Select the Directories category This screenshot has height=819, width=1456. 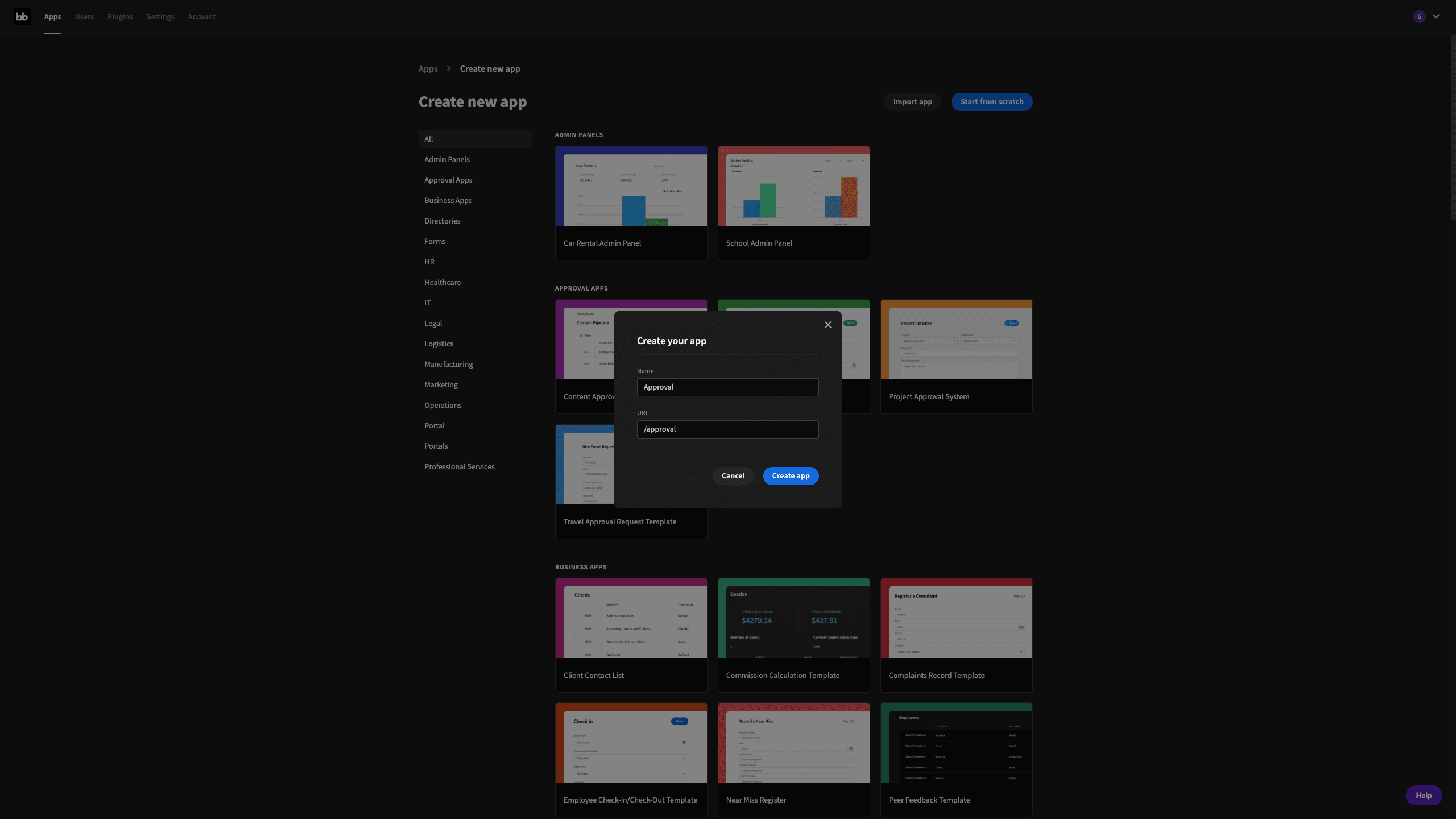[x=475, y=221]
